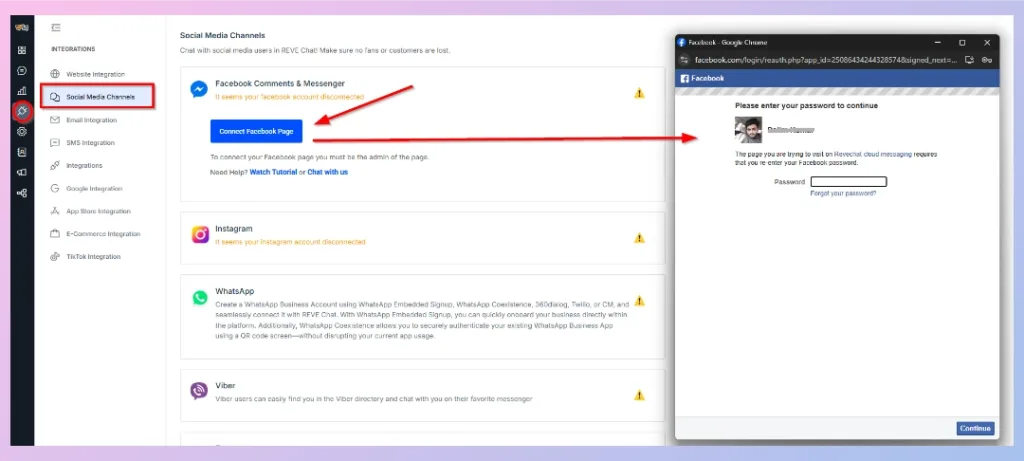Open the gear settings icon in sidebar
Image resolution: width=1024 pixels, height=461 pixels.
pyautogui.click(x=22, y=131)
